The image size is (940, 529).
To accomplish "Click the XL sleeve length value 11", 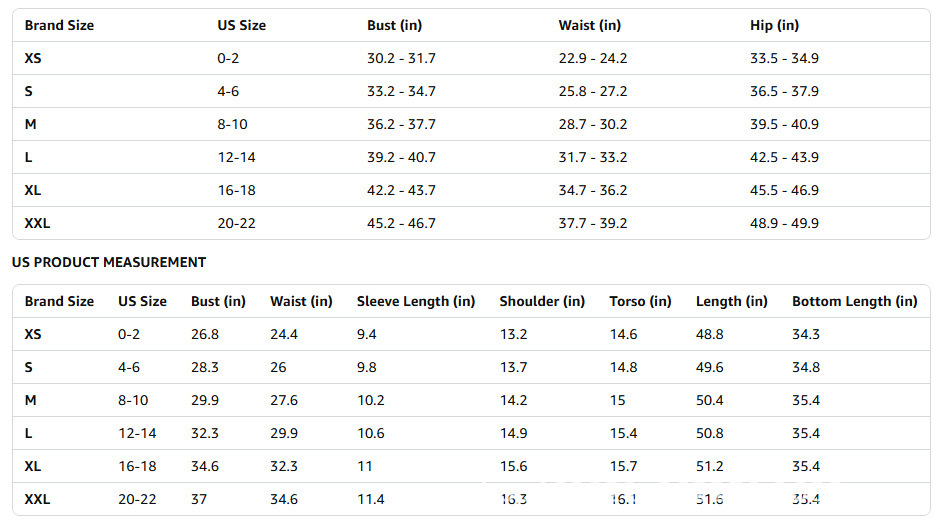I will point(364,466).
